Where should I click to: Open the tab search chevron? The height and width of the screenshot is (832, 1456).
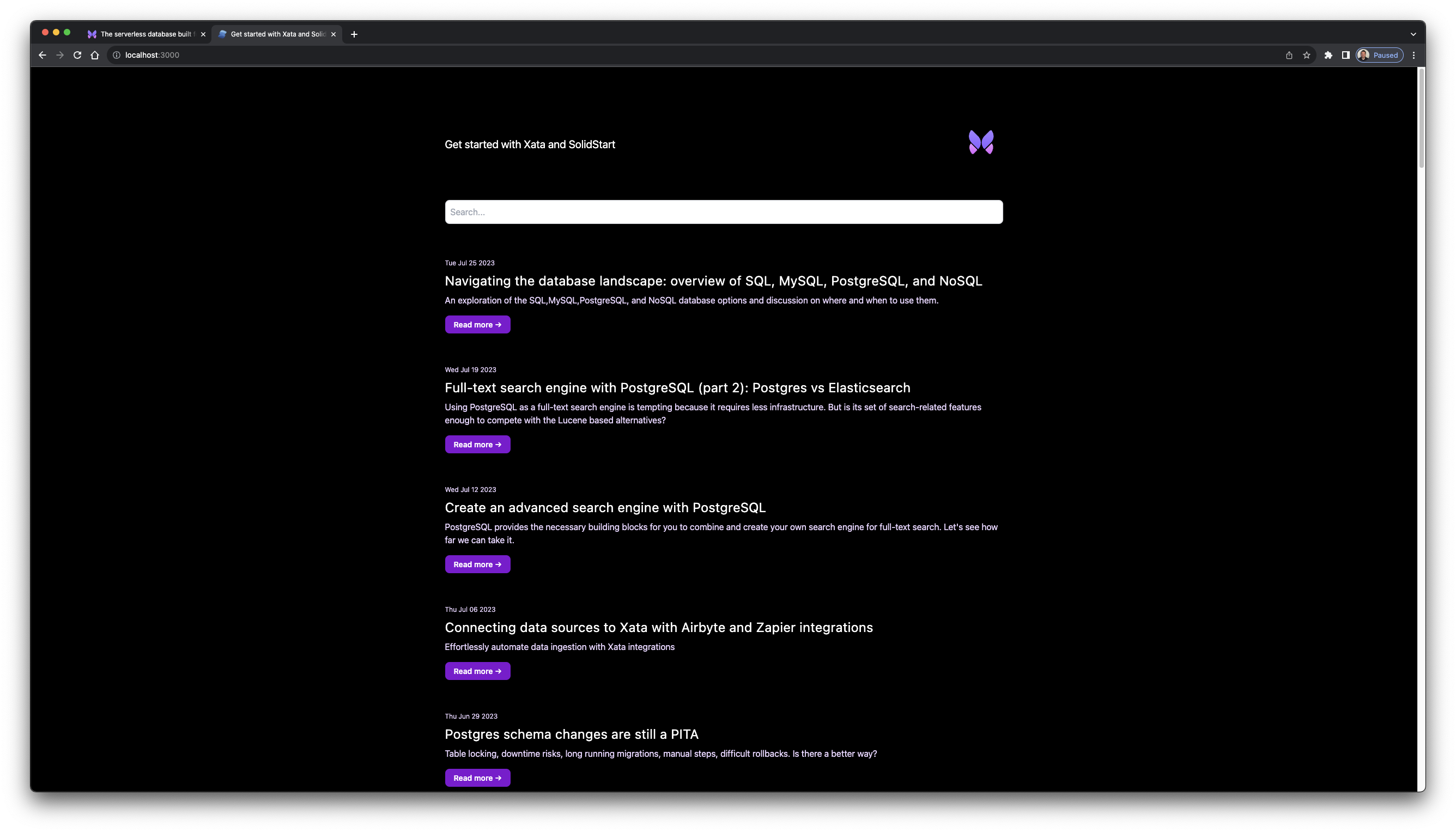[1412, 34]
